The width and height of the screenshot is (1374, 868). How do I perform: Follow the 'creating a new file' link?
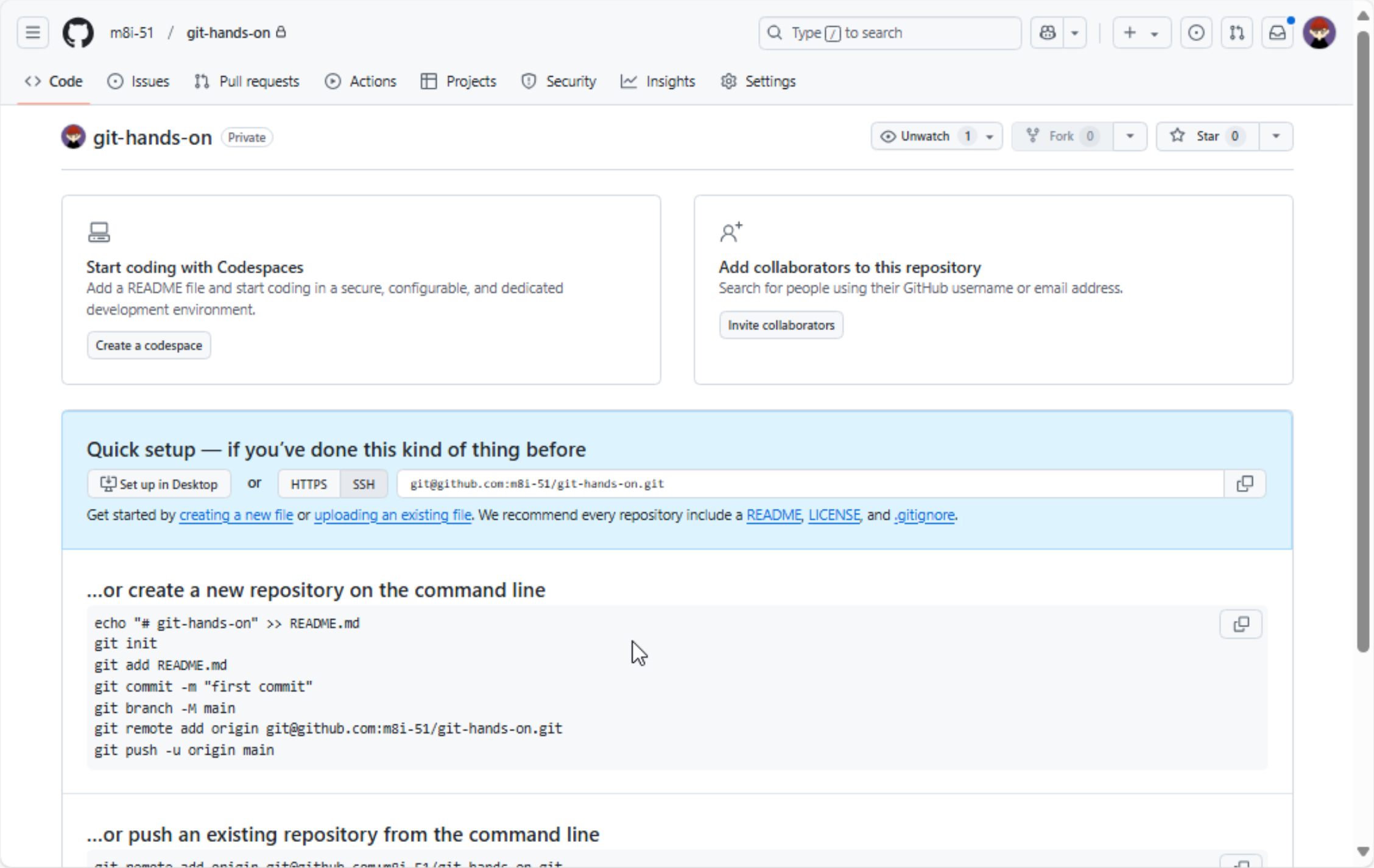pos(236,515)
